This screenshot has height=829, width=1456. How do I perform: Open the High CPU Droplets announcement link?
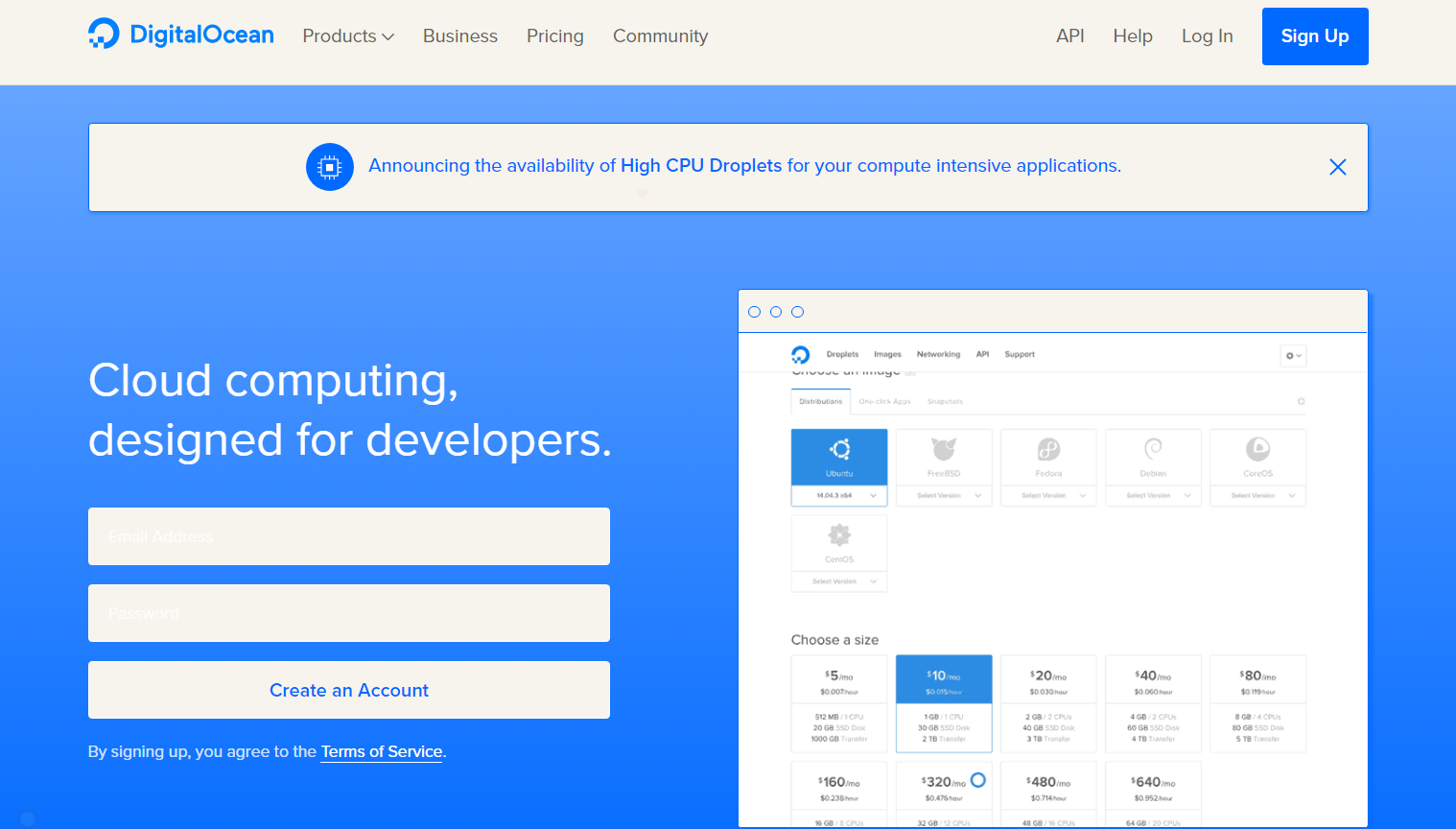(701, 166)
